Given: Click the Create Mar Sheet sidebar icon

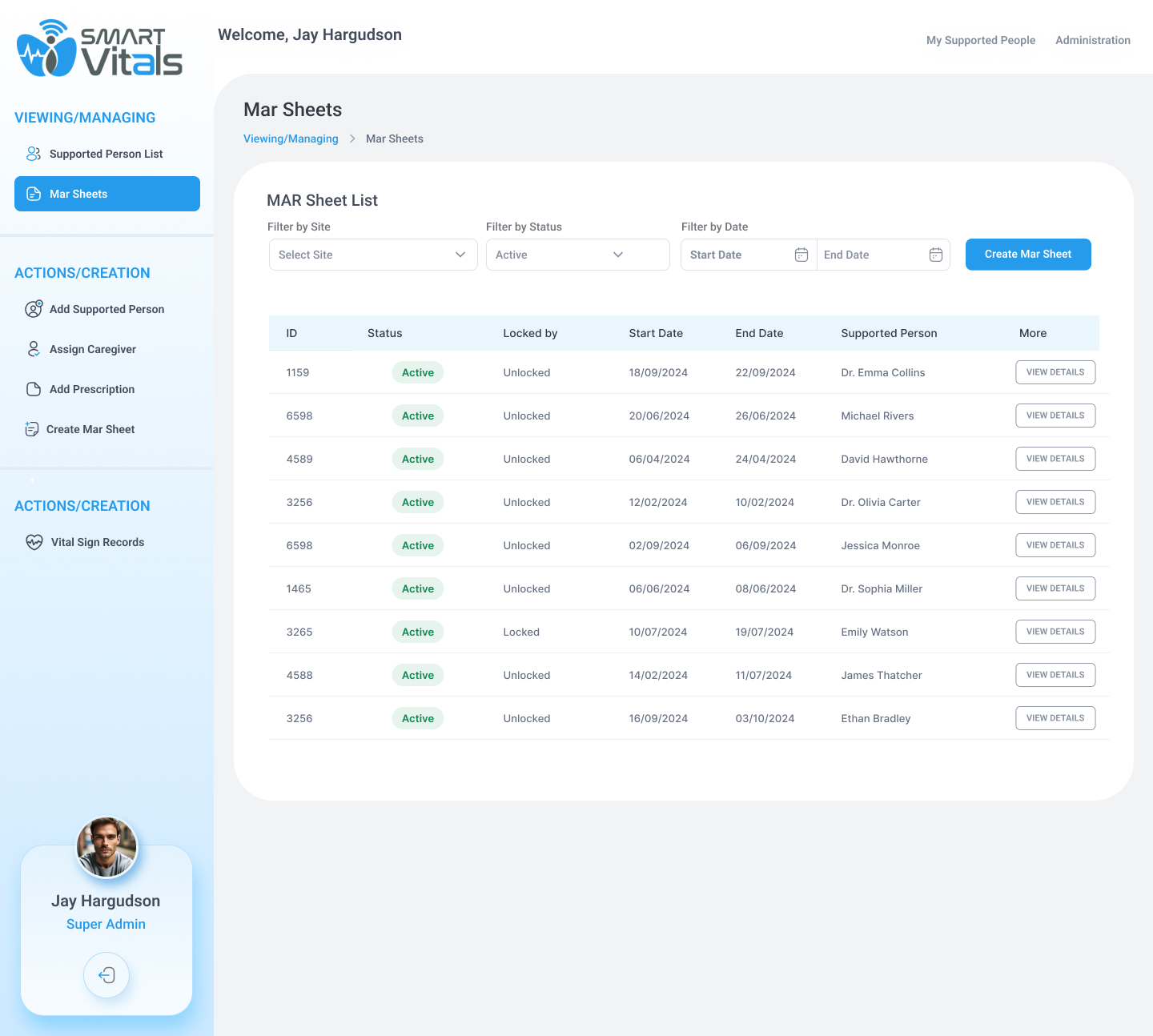Looking at the screenshot, I should click(x=32, y=429).
